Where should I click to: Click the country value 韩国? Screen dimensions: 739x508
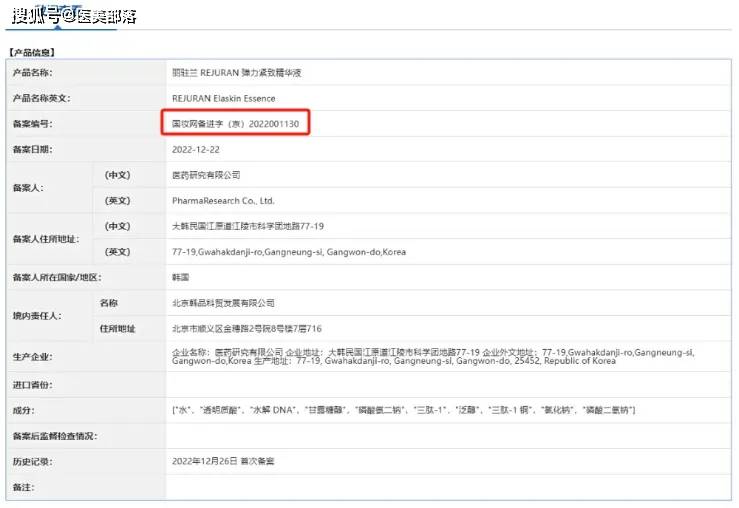[x=181, y=277]
